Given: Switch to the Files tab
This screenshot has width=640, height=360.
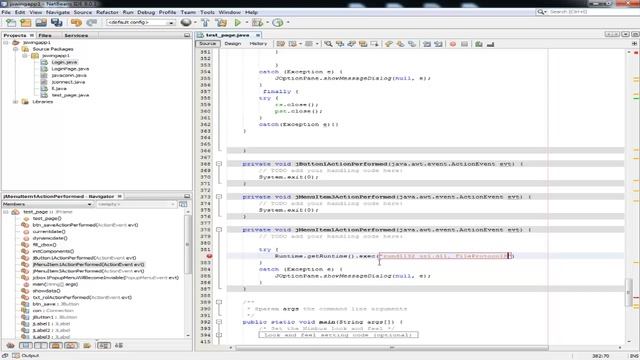Looking at the screenshot, I should click(x=45, y=36).
